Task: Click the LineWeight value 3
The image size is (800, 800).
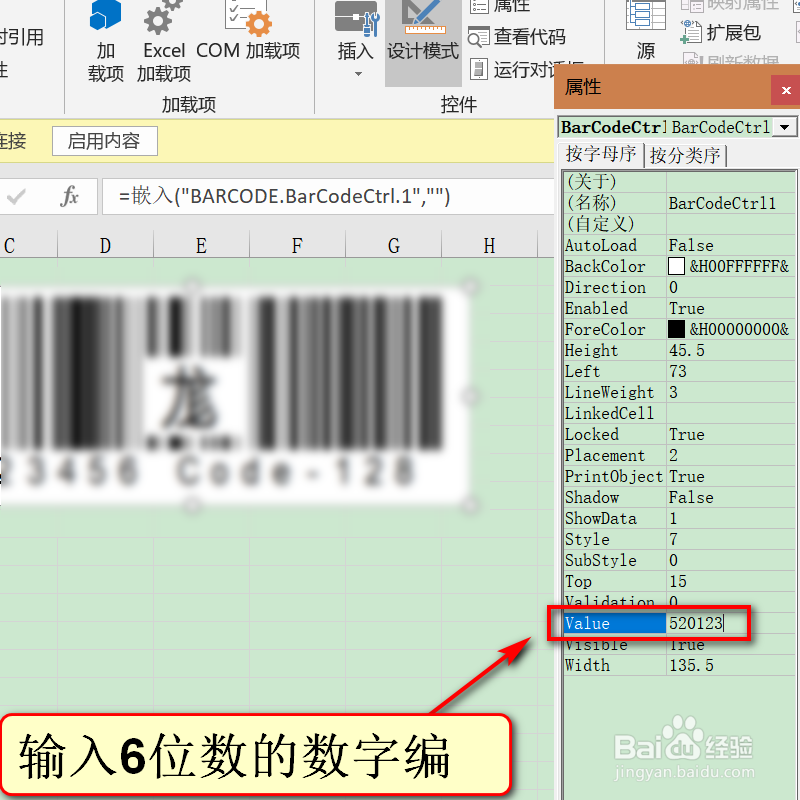Action: pos(731,392)
